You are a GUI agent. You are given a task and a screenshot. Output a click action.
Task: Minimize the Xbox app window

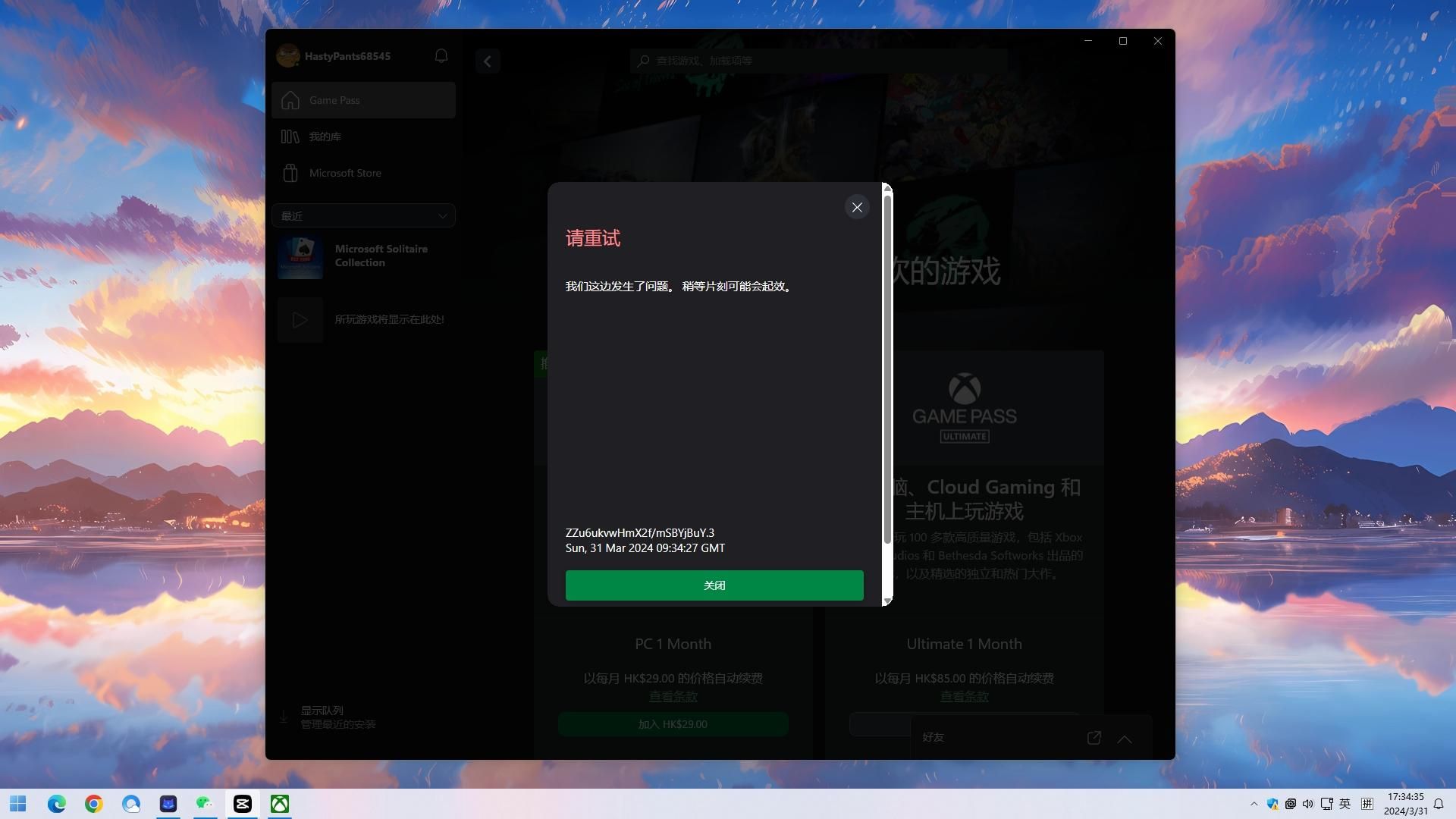[x=1088, y=41]
